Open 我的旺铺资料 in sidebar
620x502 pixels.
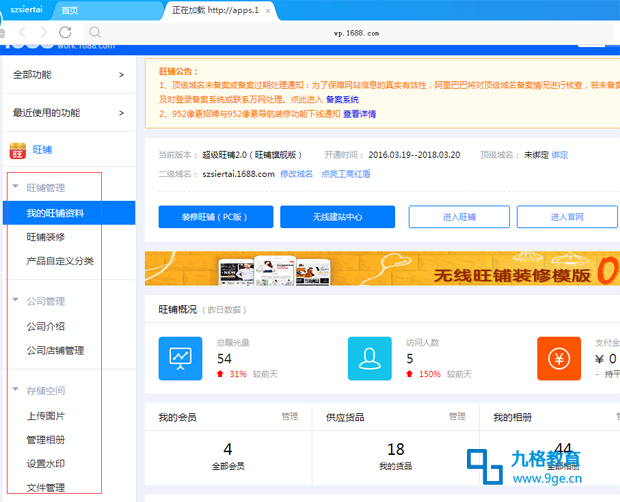click(69, 213)
